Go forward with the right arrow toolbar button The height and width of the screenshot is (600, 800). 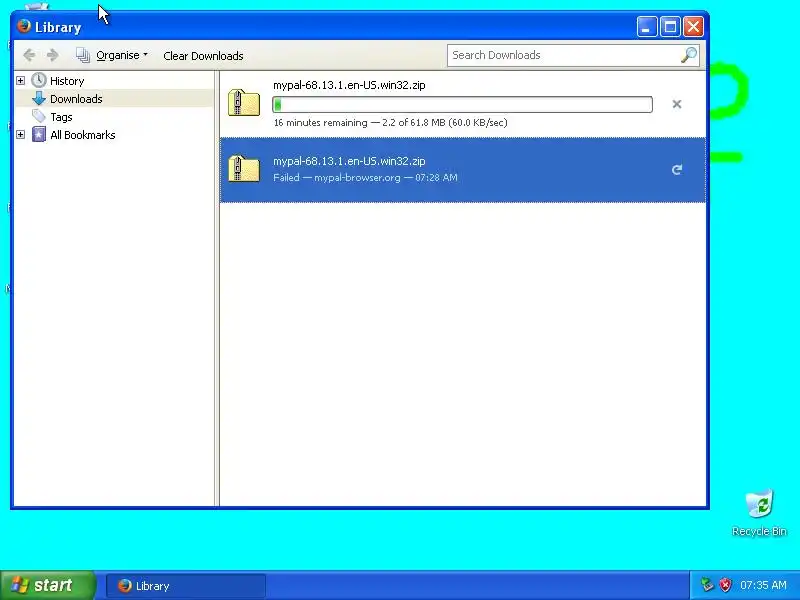click(52, 55)
